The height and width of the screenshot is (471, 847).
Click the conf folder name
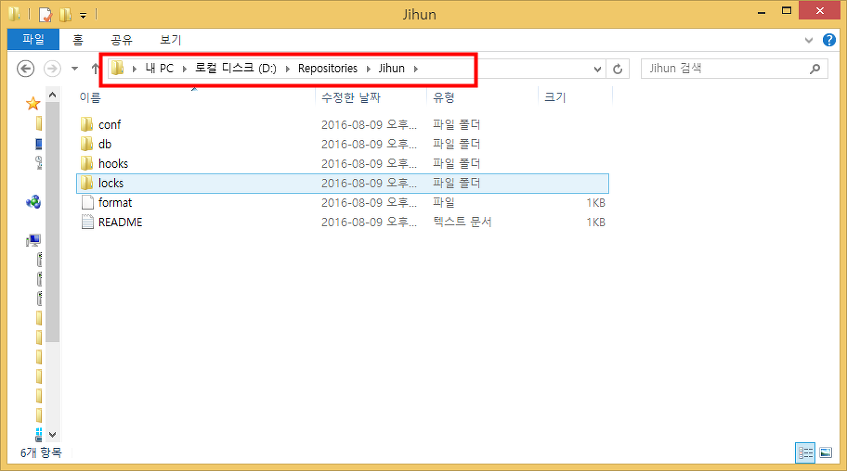[x=110, y=125]
